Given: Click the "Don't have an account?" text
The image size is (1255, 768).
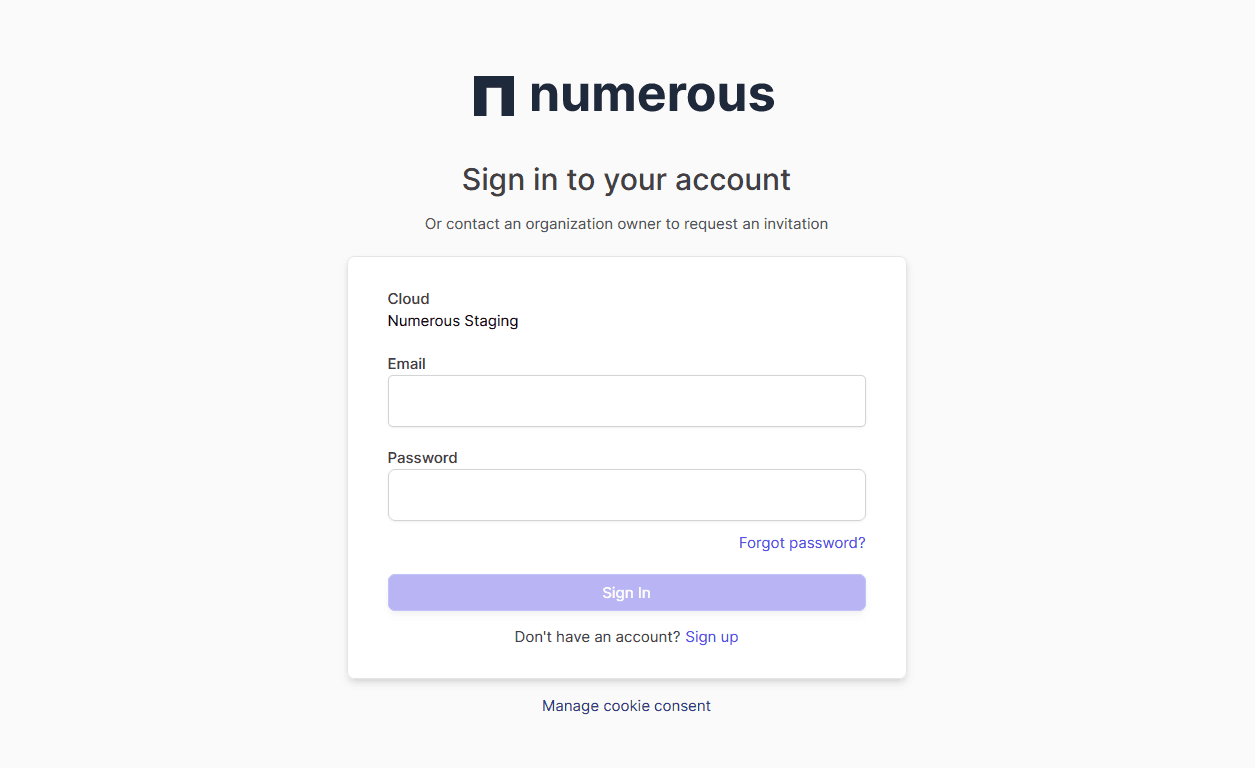Looking at the screenshot, I should tap(597, 637).
